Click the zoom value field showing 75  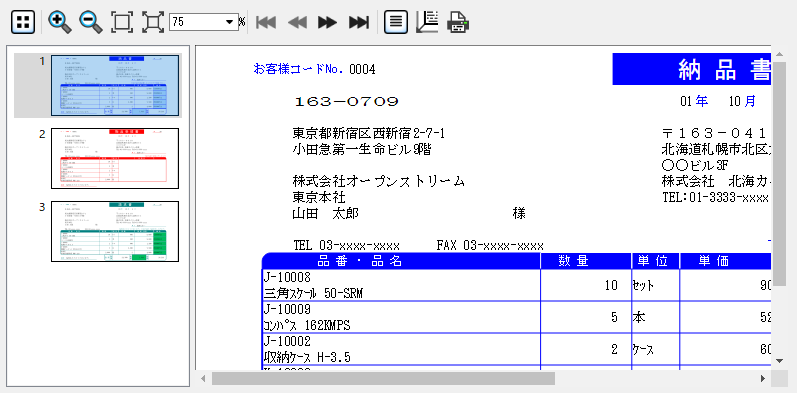pos(197,22)
